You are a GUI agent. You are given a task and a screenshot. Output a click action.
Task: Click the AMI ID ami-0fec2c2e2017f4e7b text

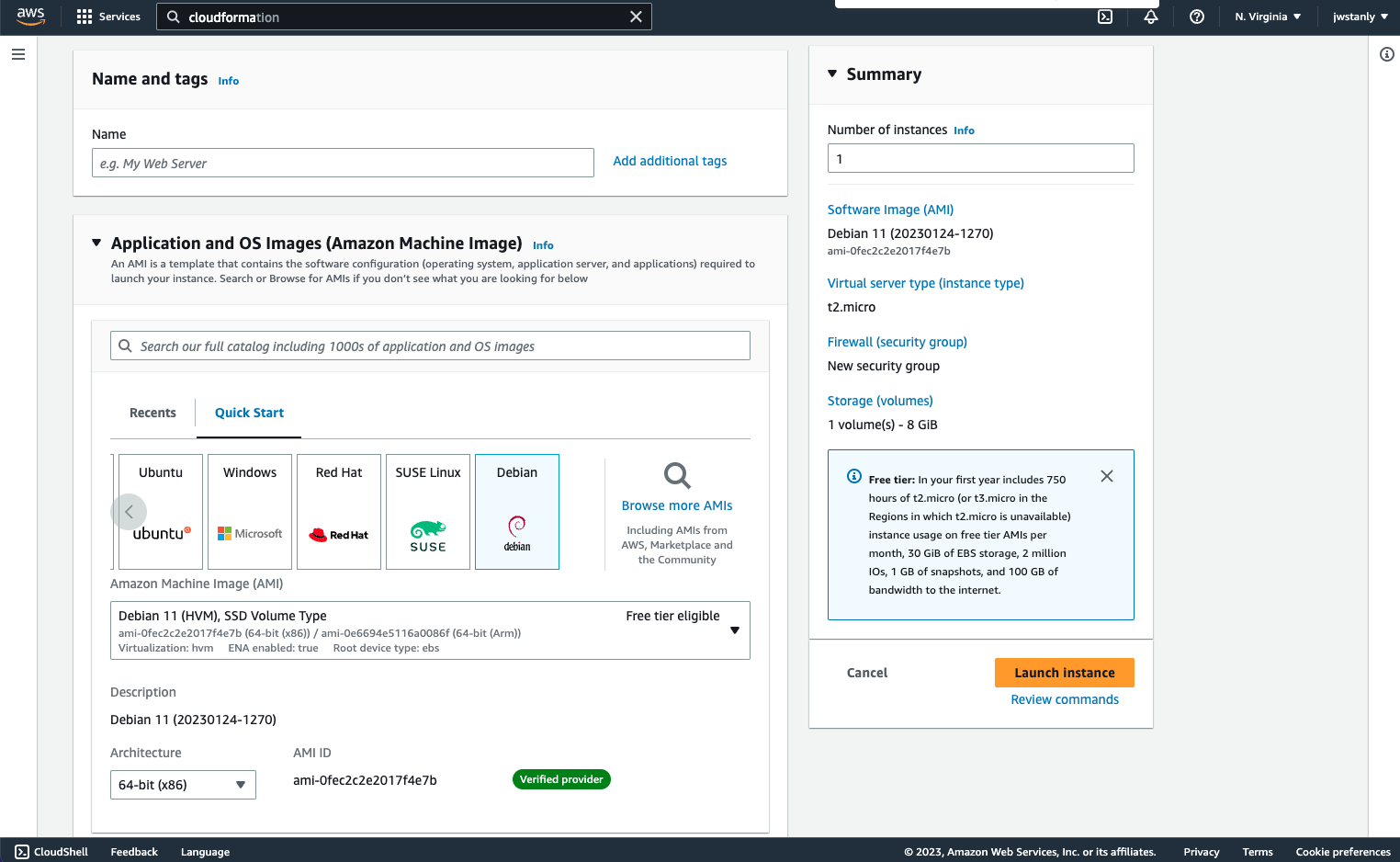[365, 780]
